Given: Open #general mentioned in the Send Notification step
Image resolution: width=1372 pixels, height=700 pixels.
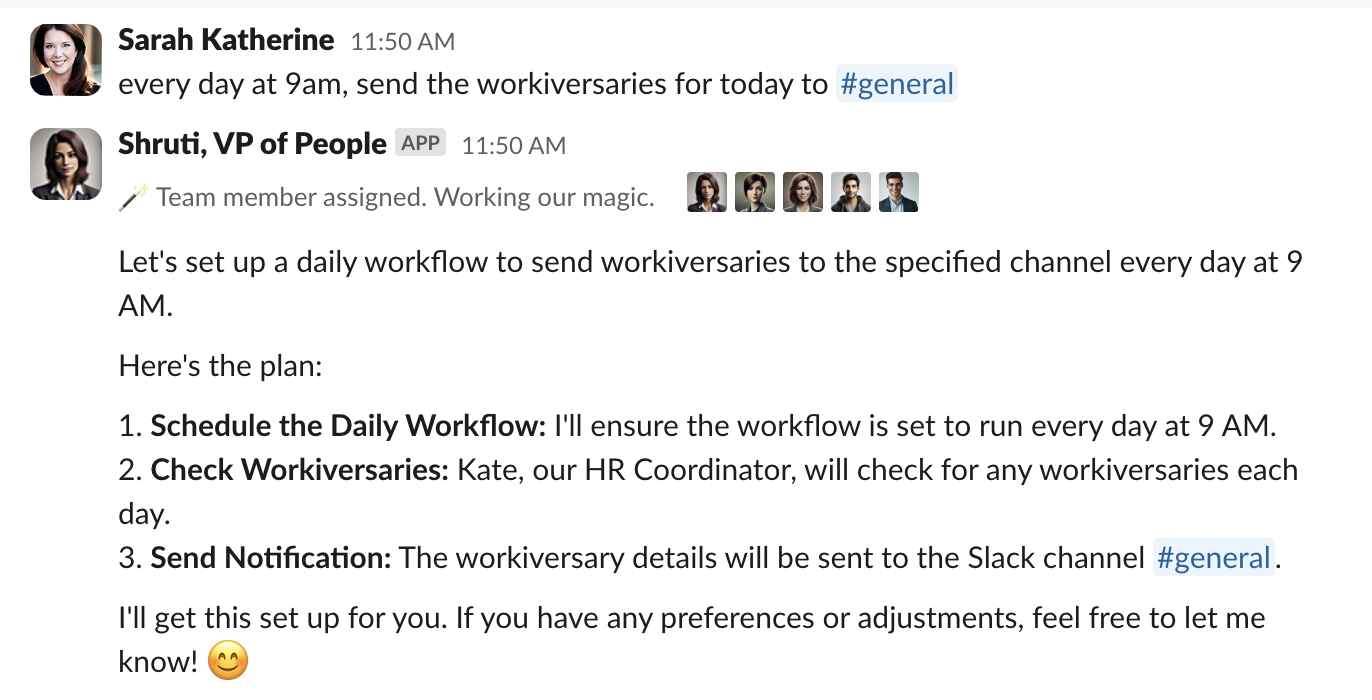Looking at the screenshot, I should coord(1214,558).
